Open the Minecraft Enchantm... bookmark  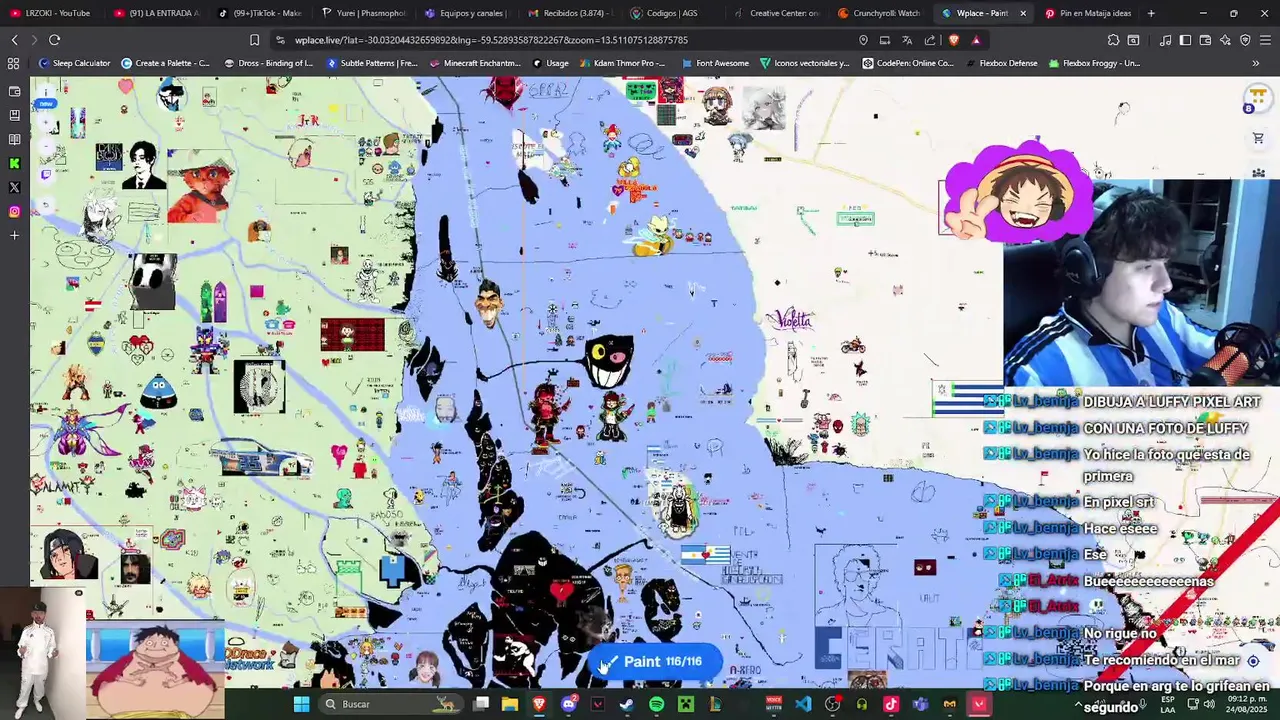pos(475,63)
